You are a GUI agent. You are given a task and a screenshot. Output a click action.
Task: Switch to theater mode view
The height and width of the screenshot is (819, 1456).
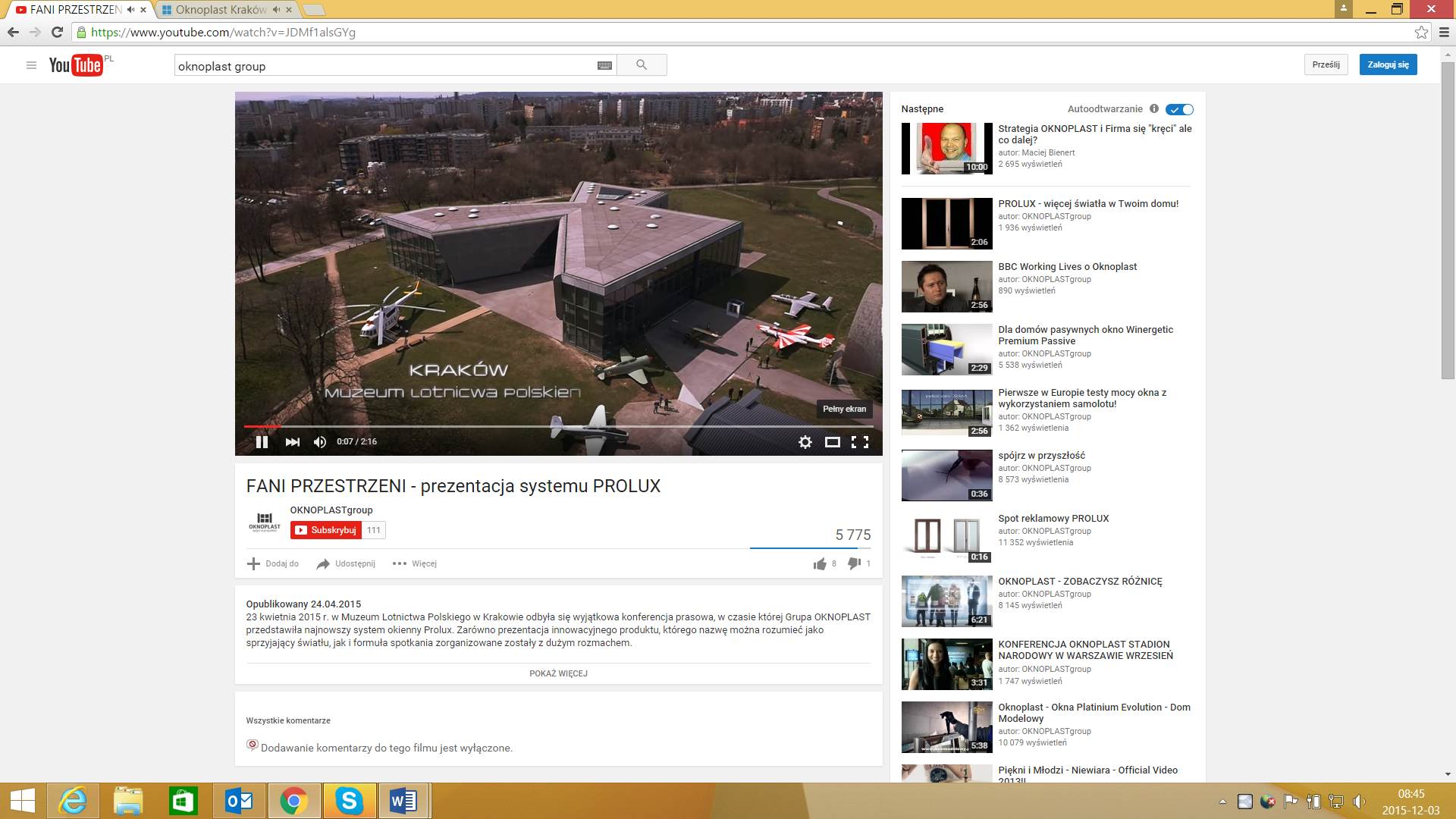(x=832, y=442)
